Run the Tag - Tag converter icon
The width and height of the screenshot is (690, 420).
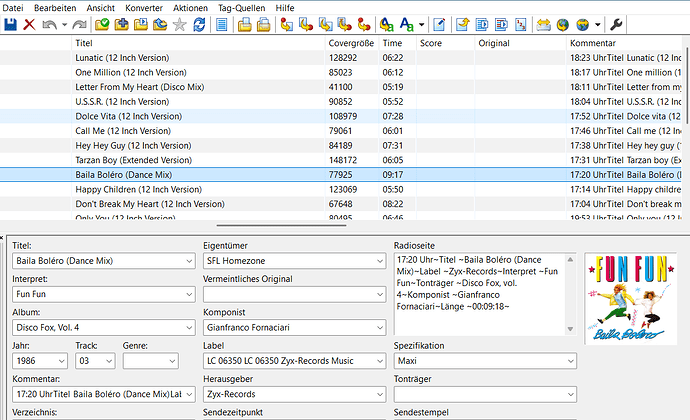364,25
